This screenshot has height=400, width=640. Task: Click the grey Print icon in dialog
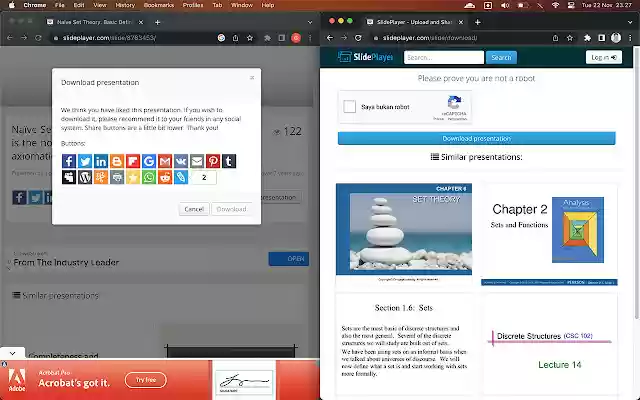[x=117, y=177]
